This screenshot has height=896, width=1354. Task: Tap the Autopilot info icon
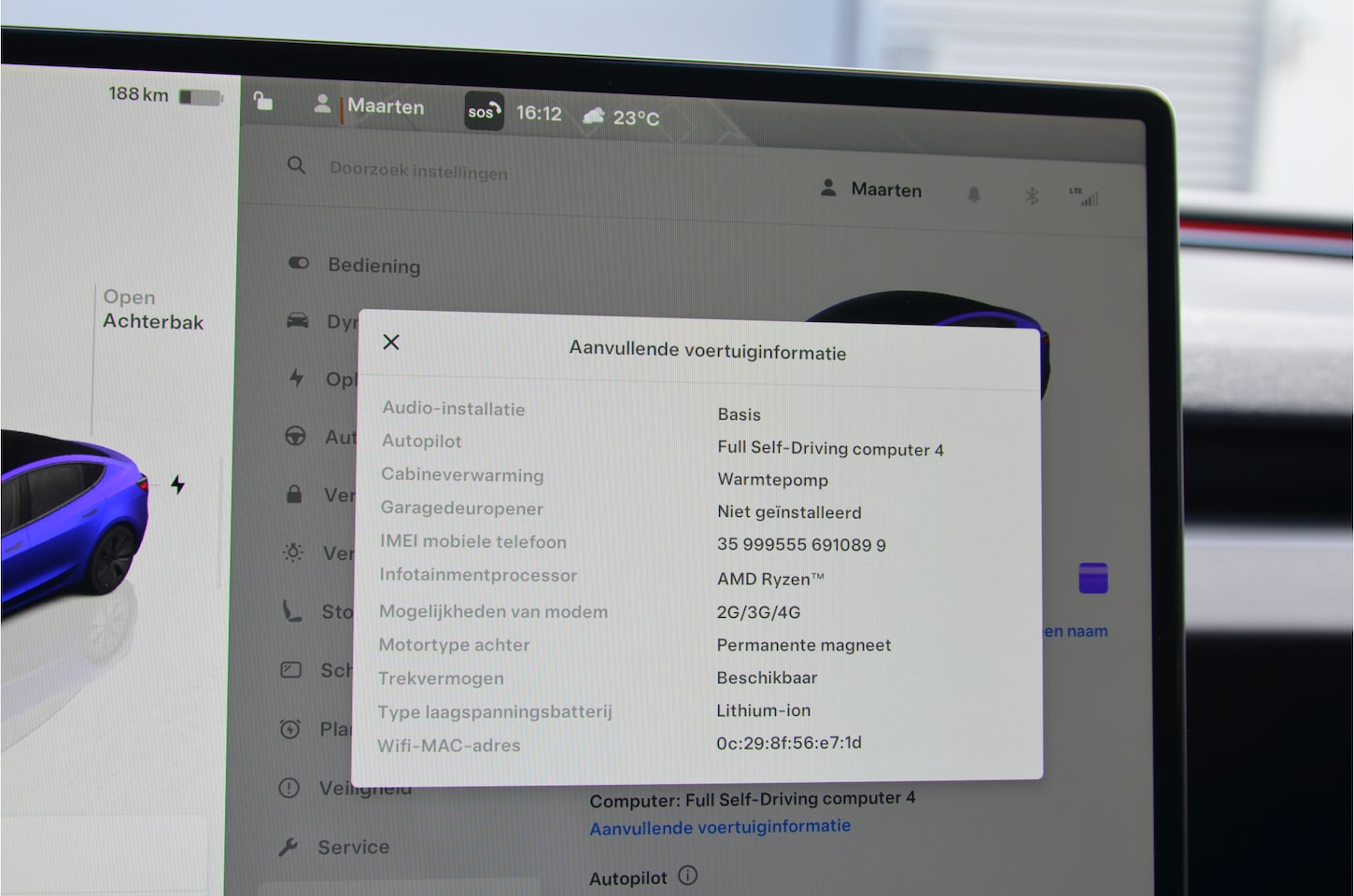[x=688, y=875]
